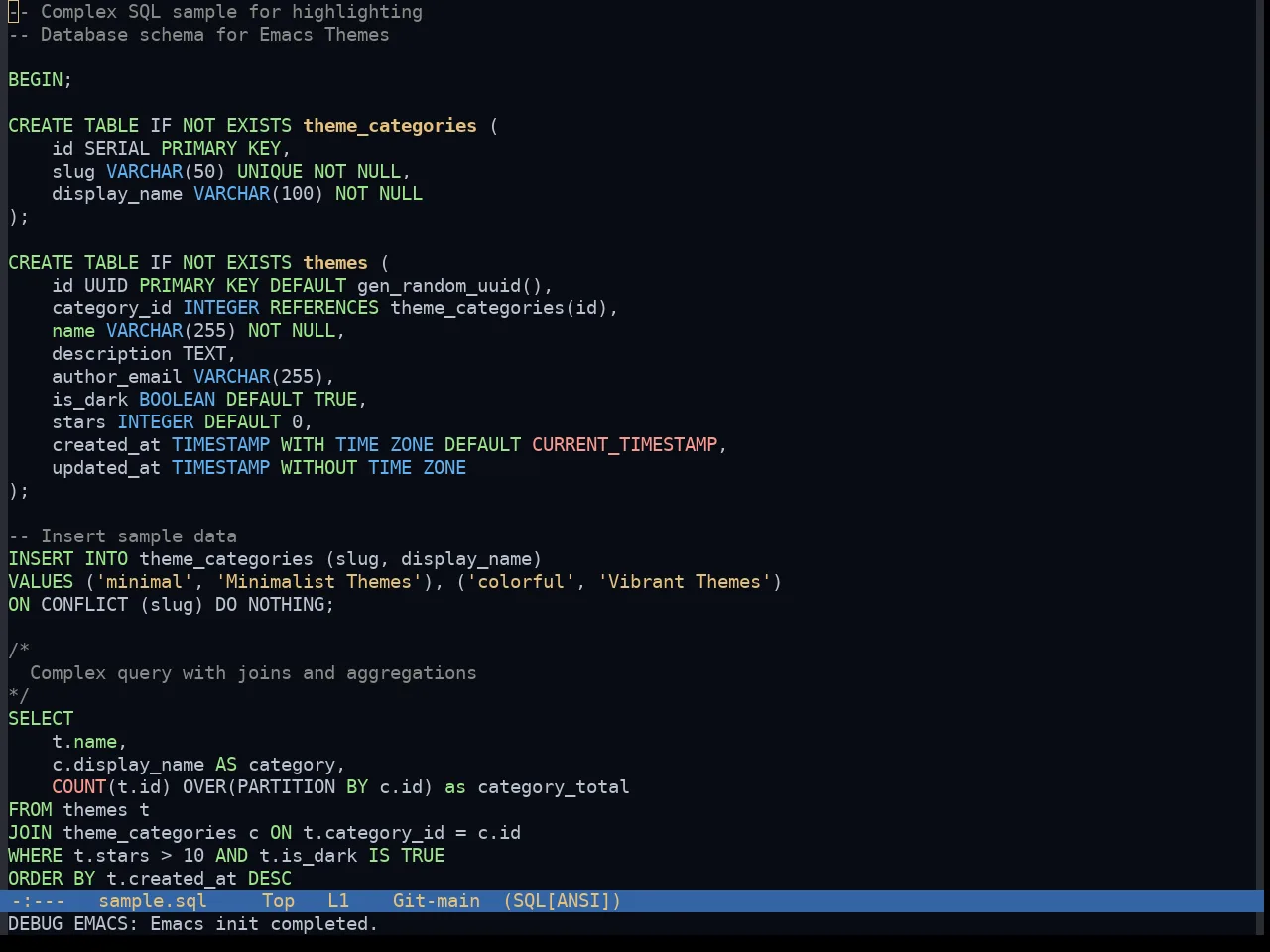Place cursor on BEGIN; statement

tap(41, 80)
